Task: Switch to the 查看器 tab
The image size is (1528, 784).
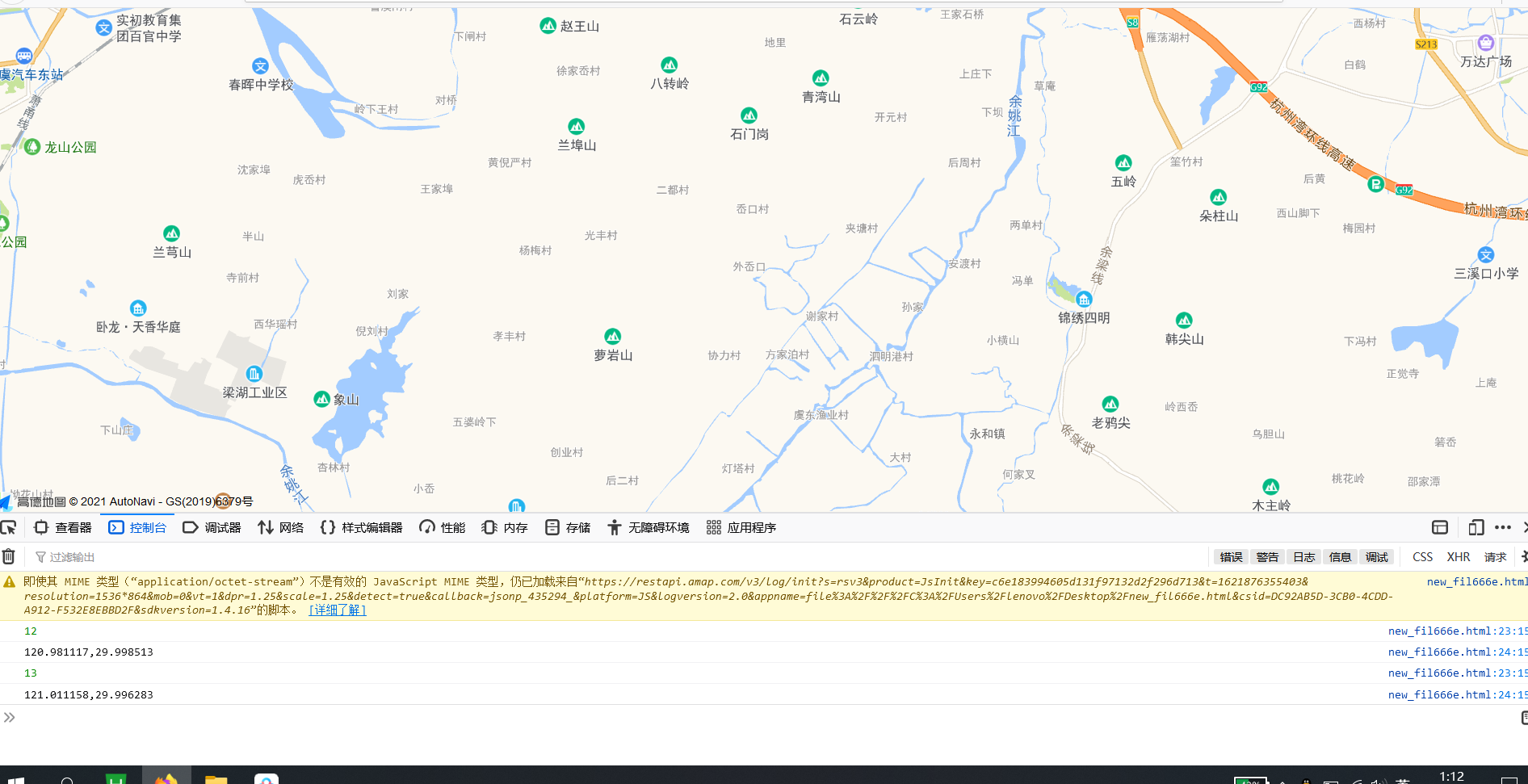Action: [63, 527]
